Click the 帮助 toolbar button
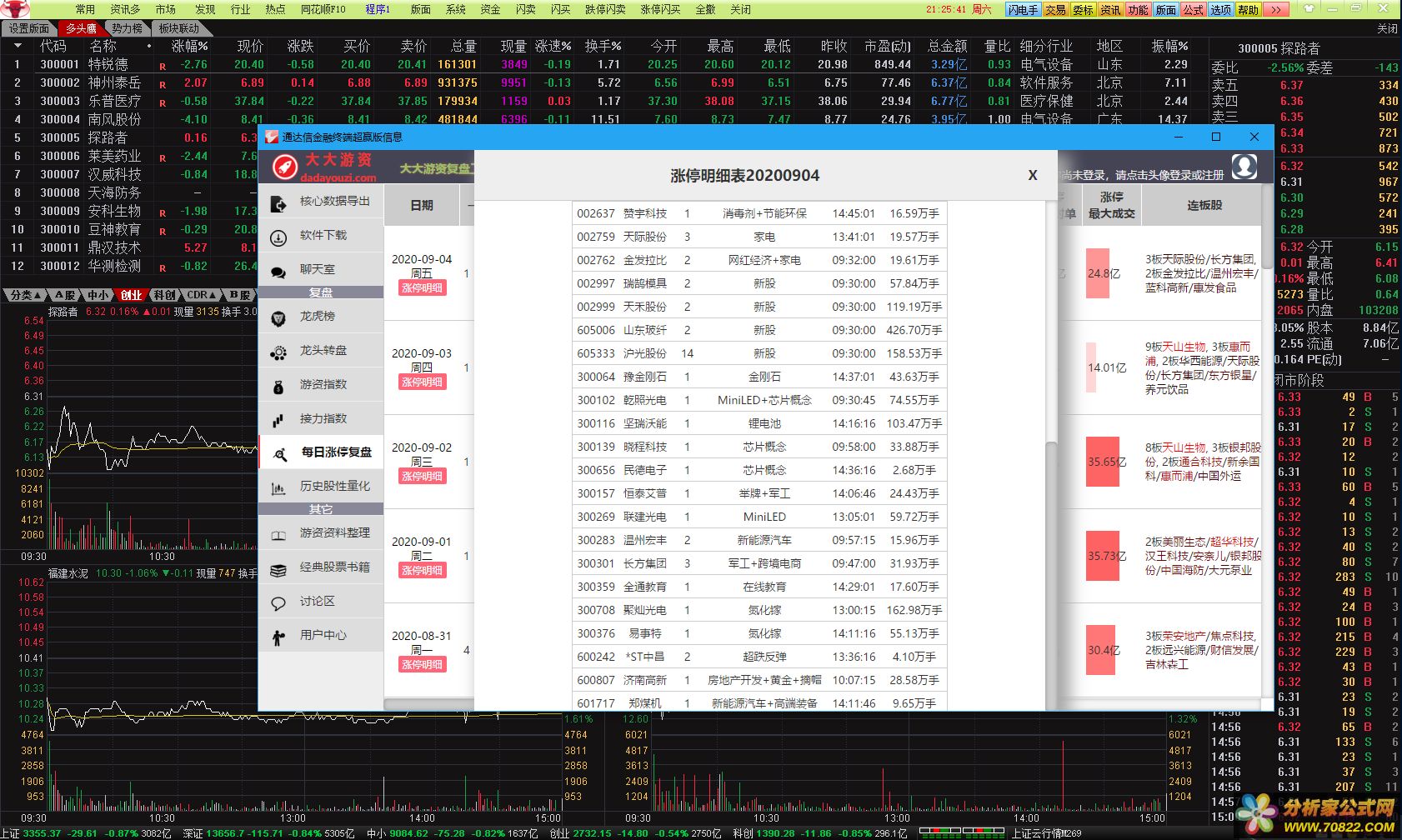This screenshot has height=840, width=1402. pos(1248,10)
